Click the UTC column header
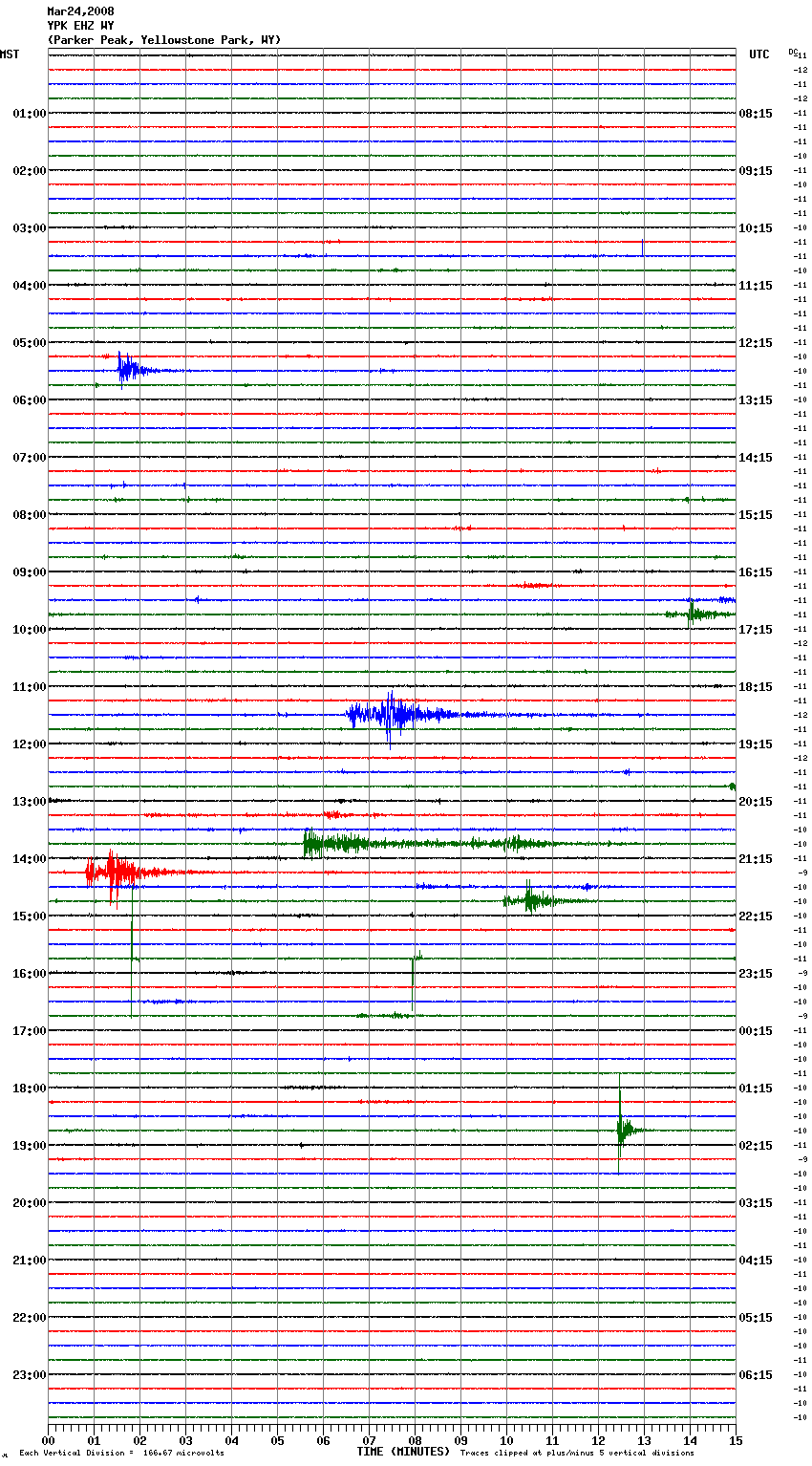Viewport: 812px width, 1466px height. (x=759, y=54)
